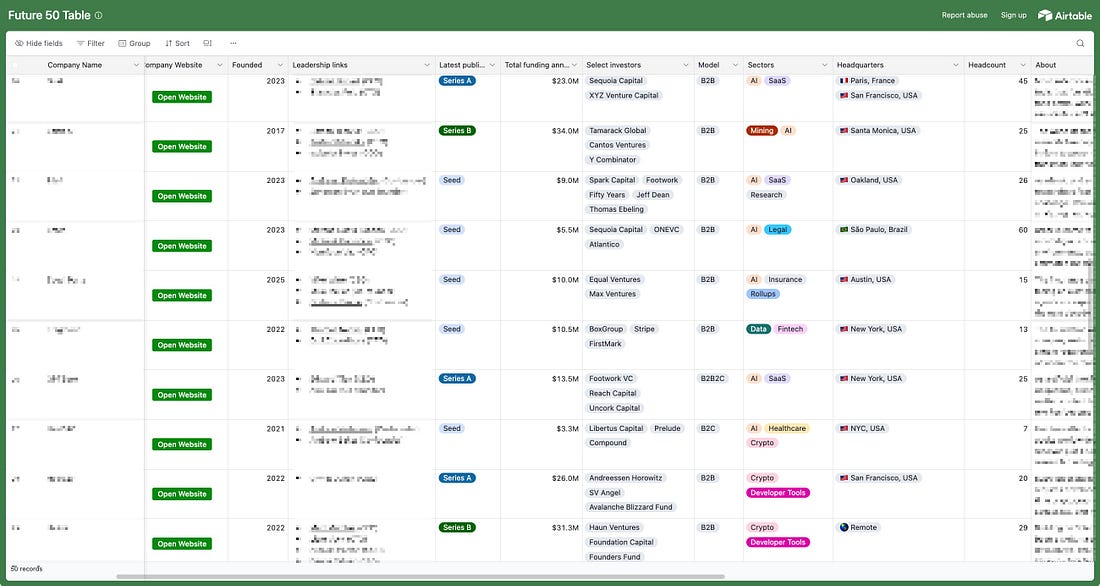The width and height of the screenshot is (1100, 586).
Task: Click the Mining sector tag
Action: point(761,131)
